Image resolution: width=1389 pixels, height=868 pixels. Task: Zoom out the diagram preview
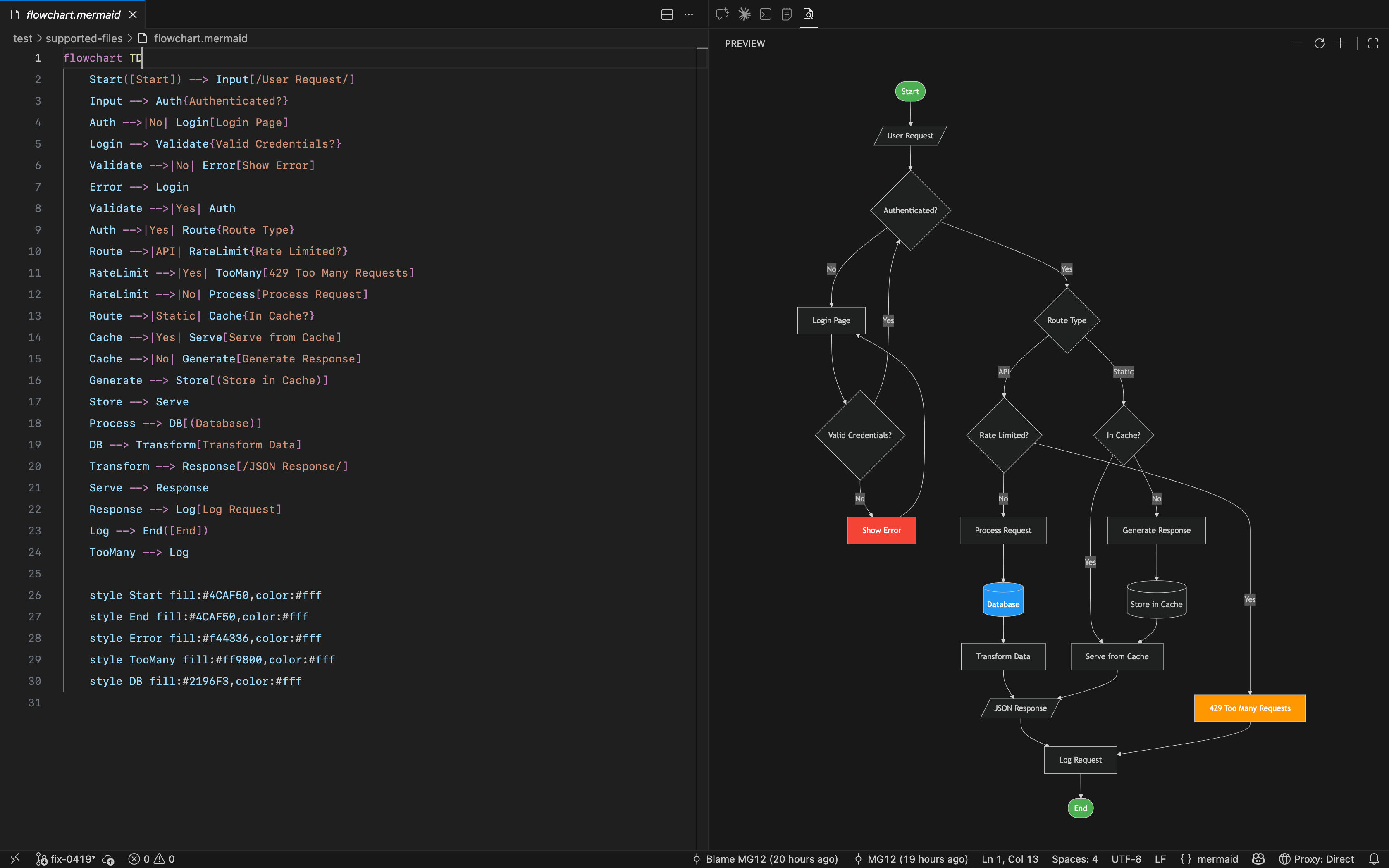point(1297,44)
